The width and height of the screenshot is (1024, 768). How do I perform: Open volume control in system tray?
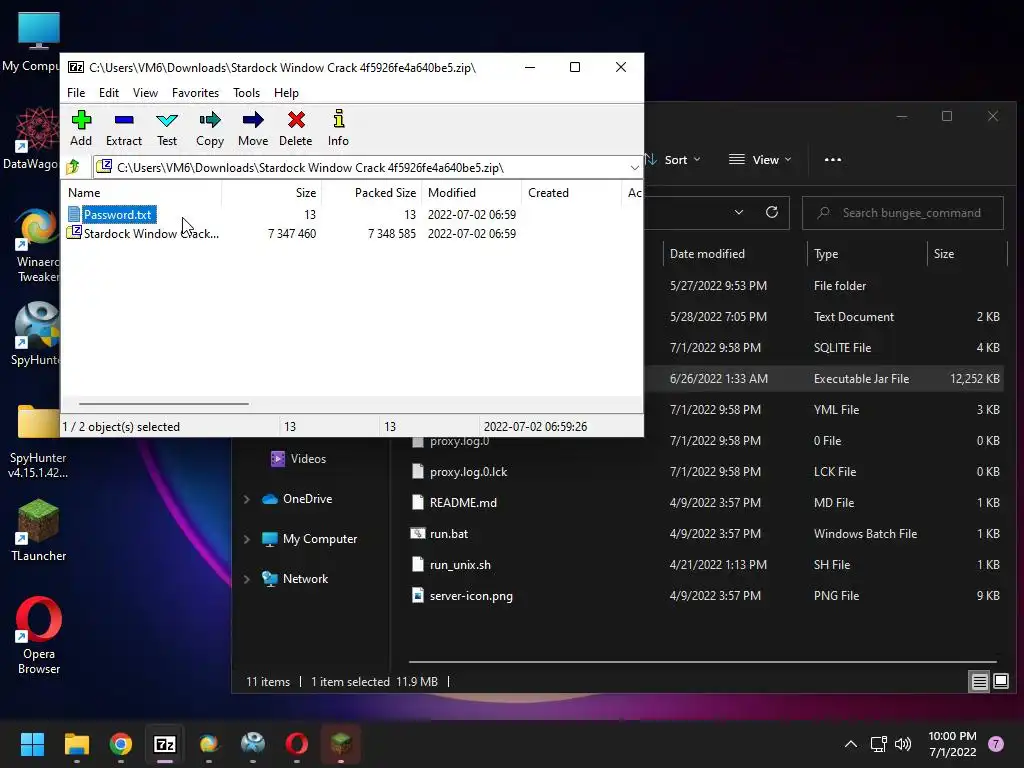(x=903, y=744)
